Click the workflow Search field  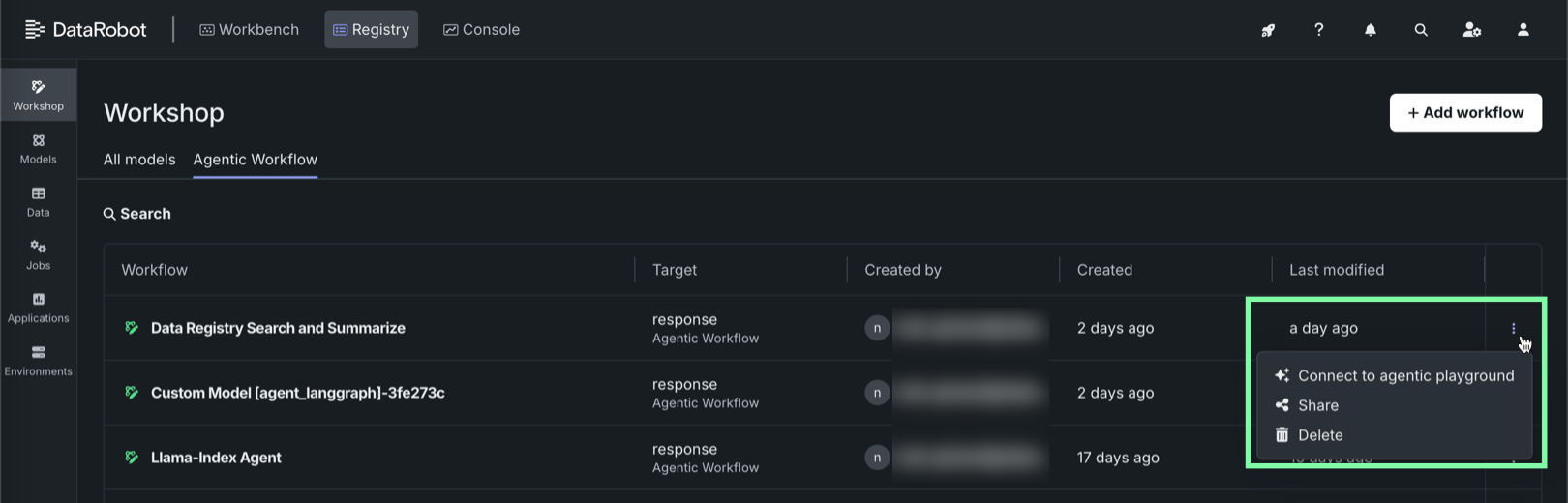click(x=145, y=214)
